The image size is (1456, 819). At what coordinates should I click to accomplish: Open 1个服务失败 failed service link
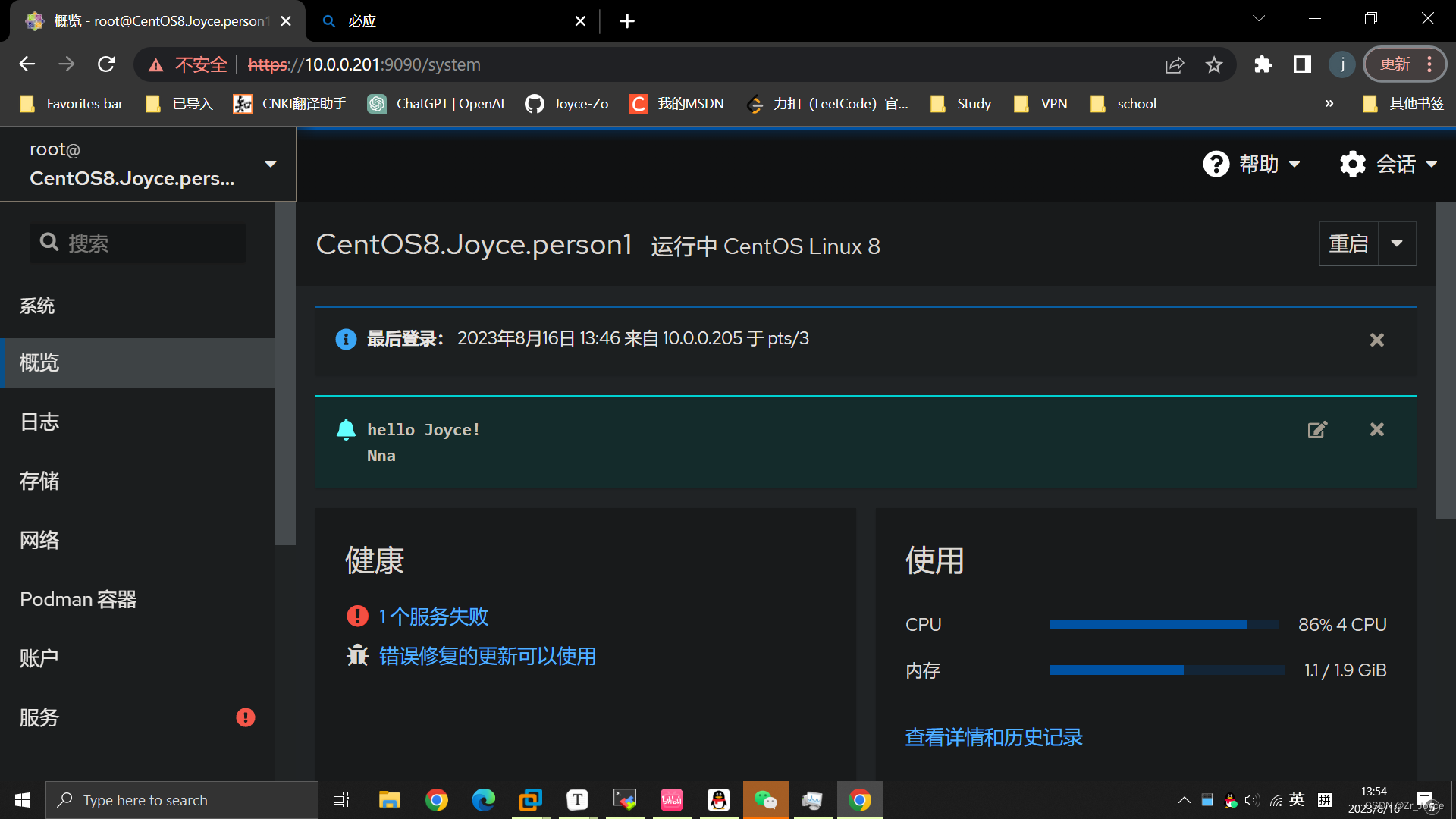(433, 616)
